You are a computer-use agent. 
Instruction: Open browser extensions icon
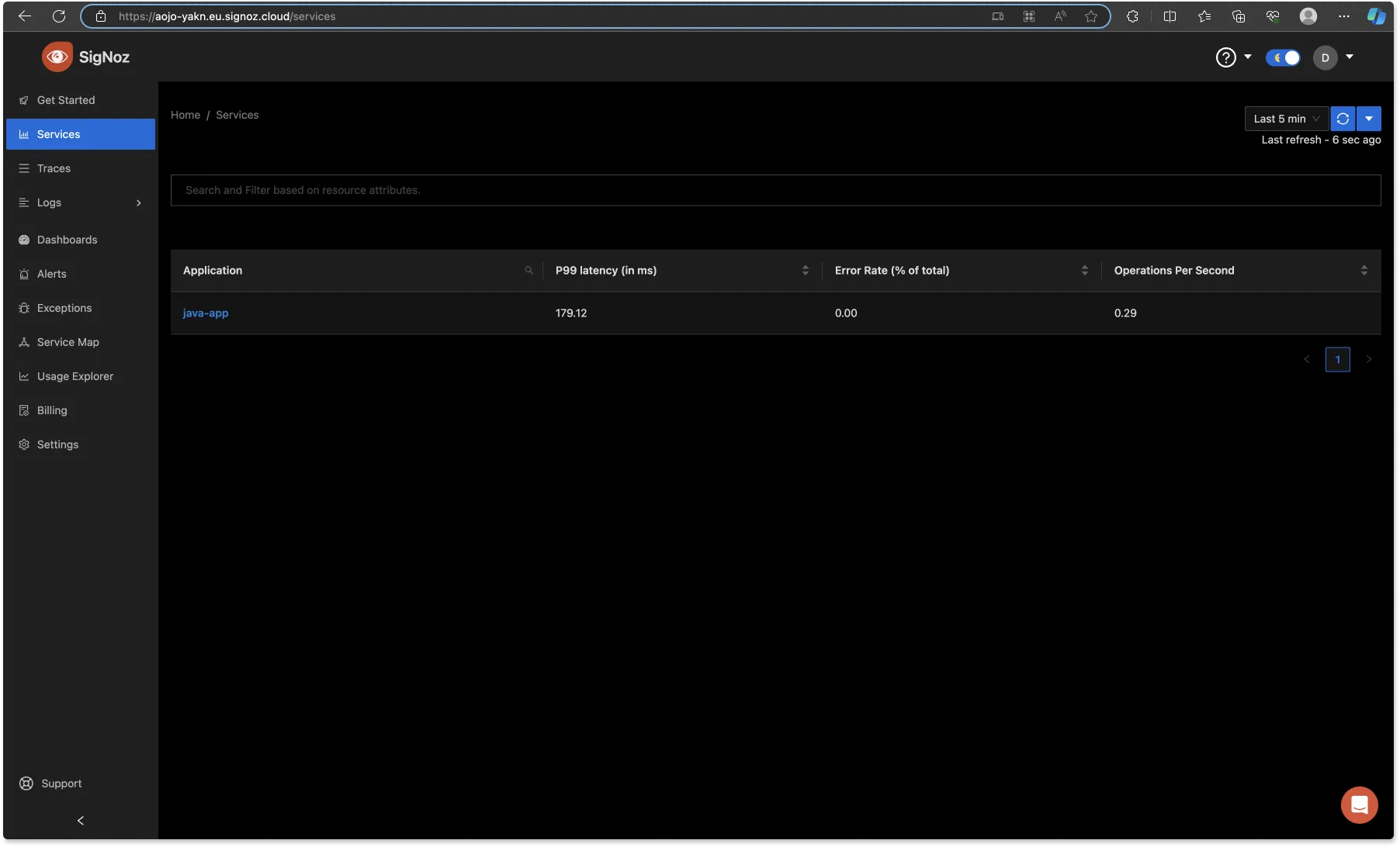coord(1132,16)
